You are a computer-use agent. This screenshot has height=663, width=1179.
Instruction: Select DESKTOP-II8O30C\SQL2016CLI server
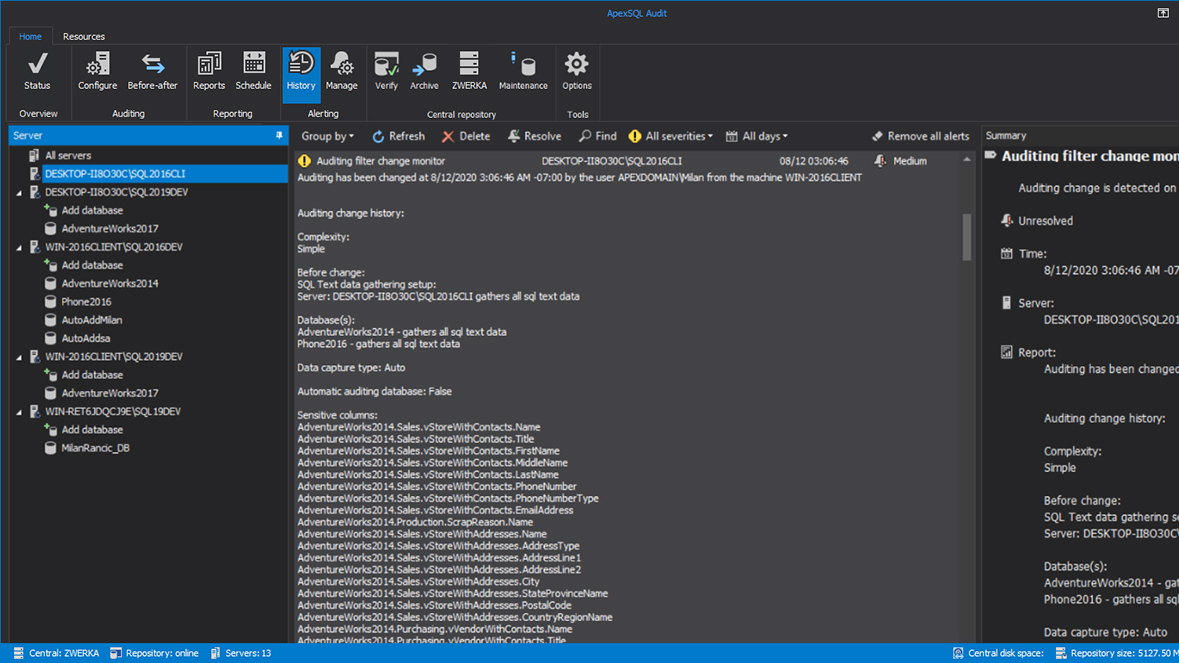[114, 174]
